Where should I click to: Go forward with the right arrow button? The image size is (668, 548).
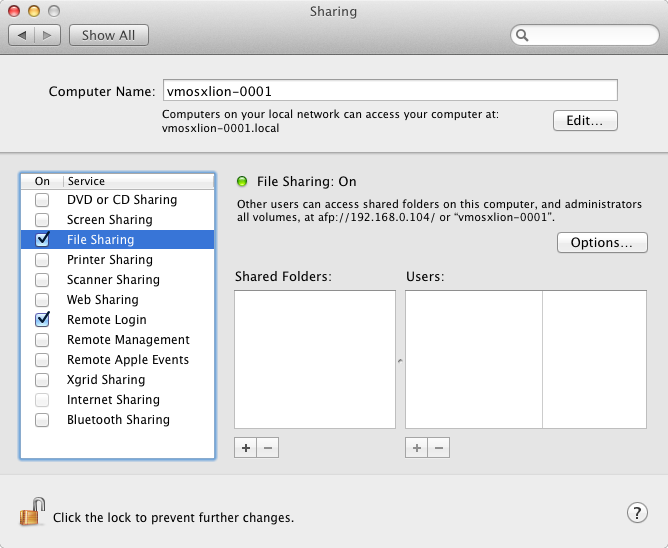49,35
